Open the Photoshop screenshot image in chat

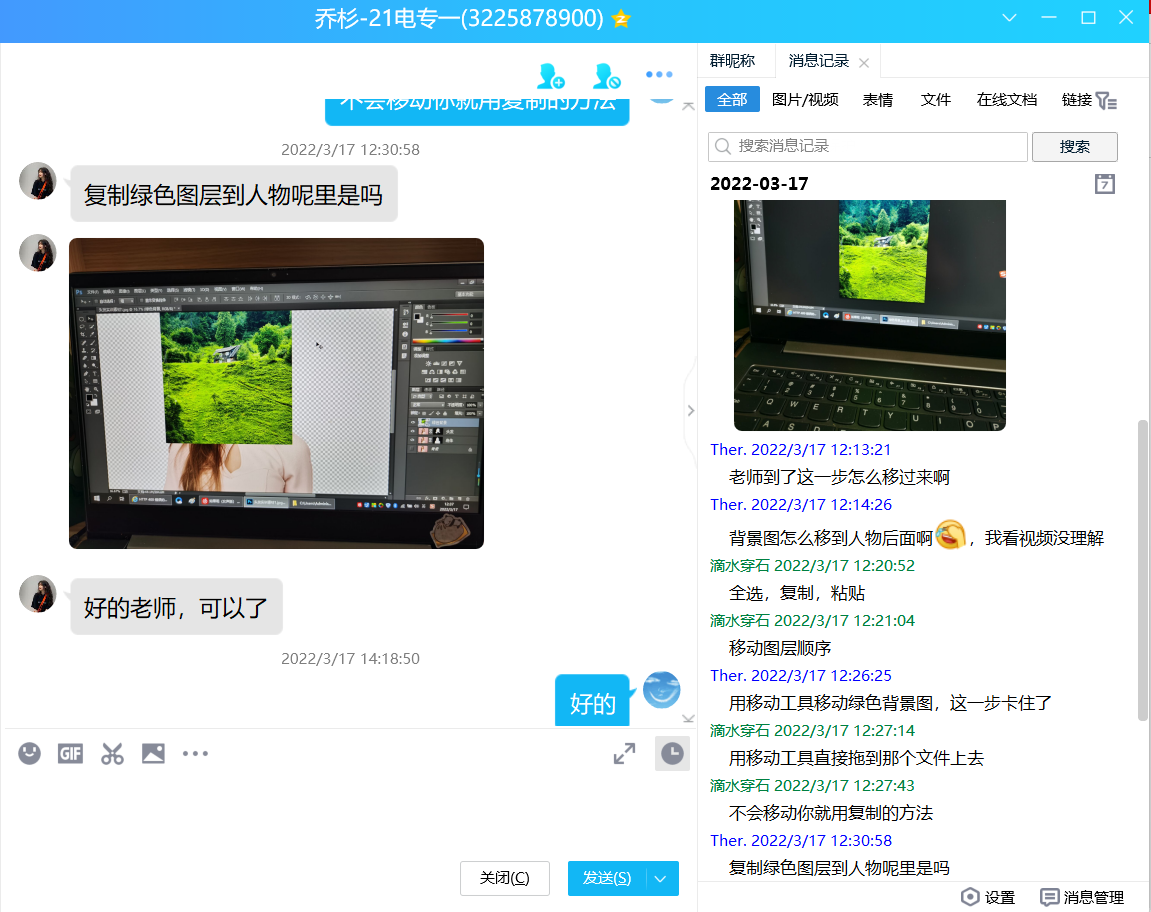276,393
